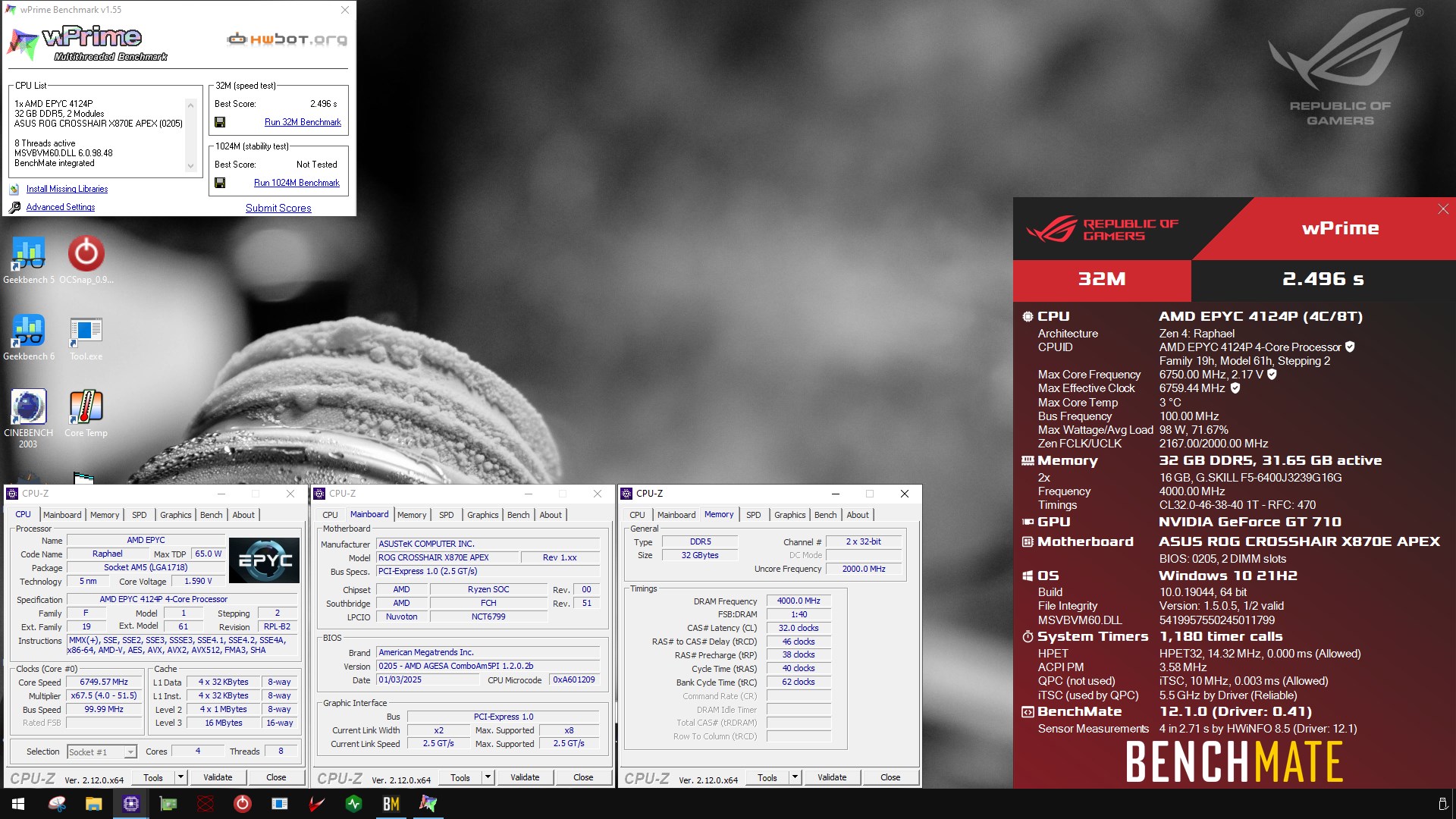
Task: Click the save icon beside 32M Best Score
Action: 220,122
